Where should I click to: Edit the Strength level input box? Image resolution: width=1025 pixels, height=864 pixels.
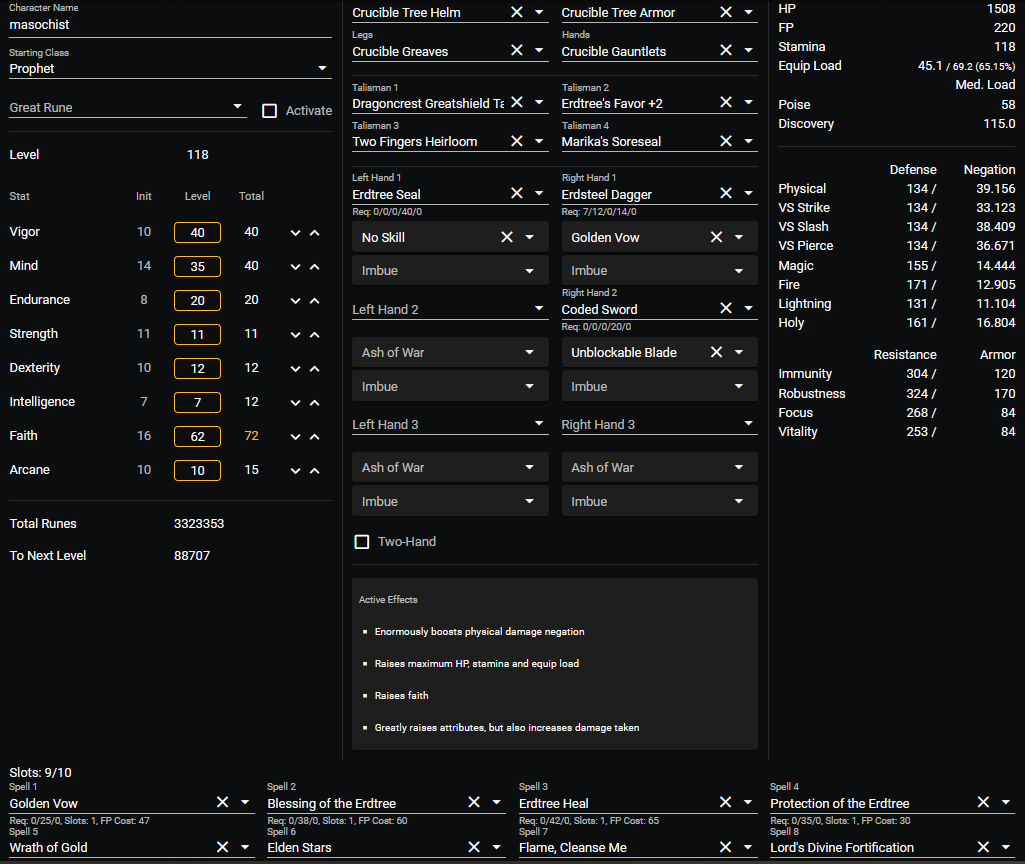click(x=197, y=335)
